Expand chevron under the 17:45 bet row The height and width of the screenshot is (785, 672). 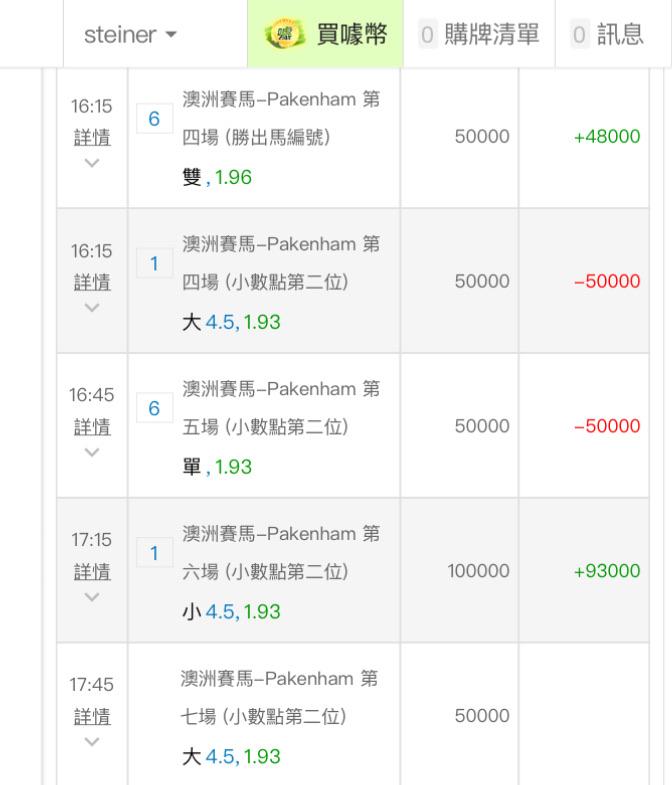[x=92, y=741]
